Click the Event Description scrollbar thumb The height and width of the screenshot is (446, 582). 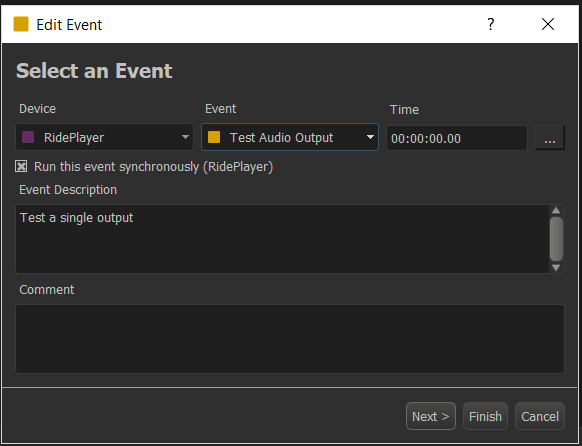pyautogui.click(x=556, y=239)
